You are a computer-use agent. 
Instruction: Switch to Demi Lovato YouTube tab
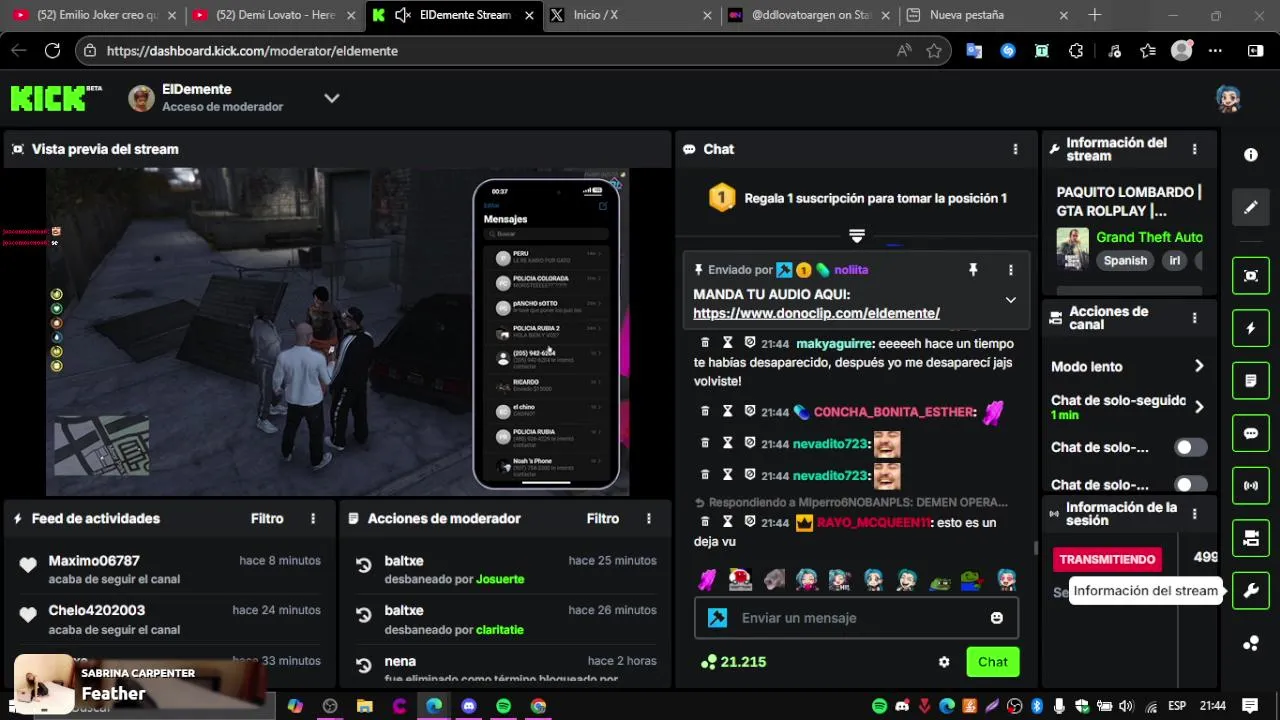pos(274,15)
